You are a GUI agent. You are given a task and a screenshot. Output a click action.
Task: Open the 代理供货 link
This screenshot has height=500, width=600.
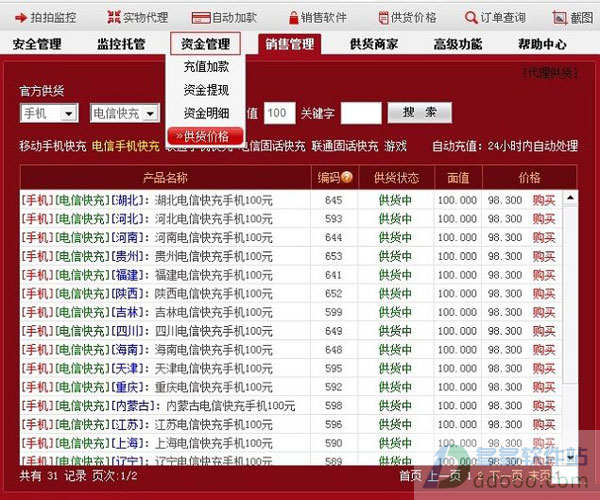[x=550, y=73]
